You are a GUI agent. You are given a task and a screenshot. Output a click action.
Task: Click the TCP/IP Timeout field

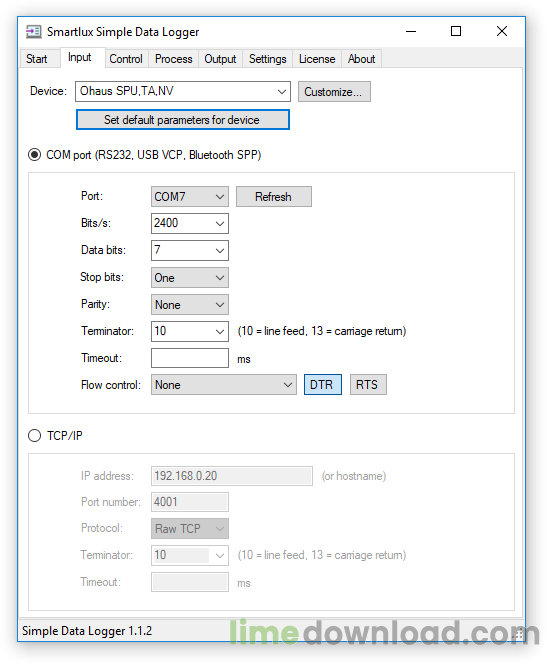pyautogui.click(x=190, y=582)
